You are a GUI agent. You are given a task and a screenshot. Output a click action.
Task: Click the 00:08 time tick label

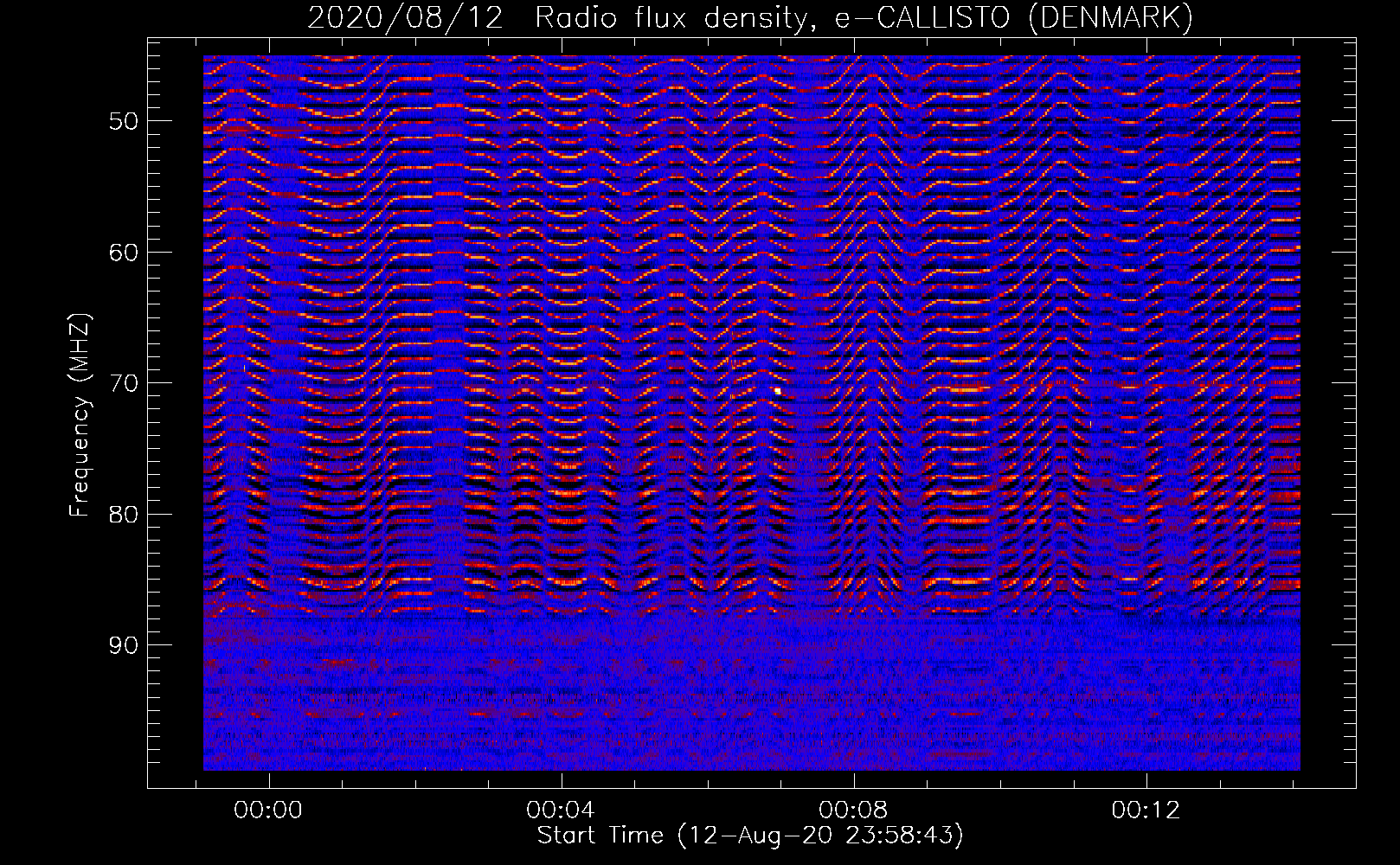[853, 811]
